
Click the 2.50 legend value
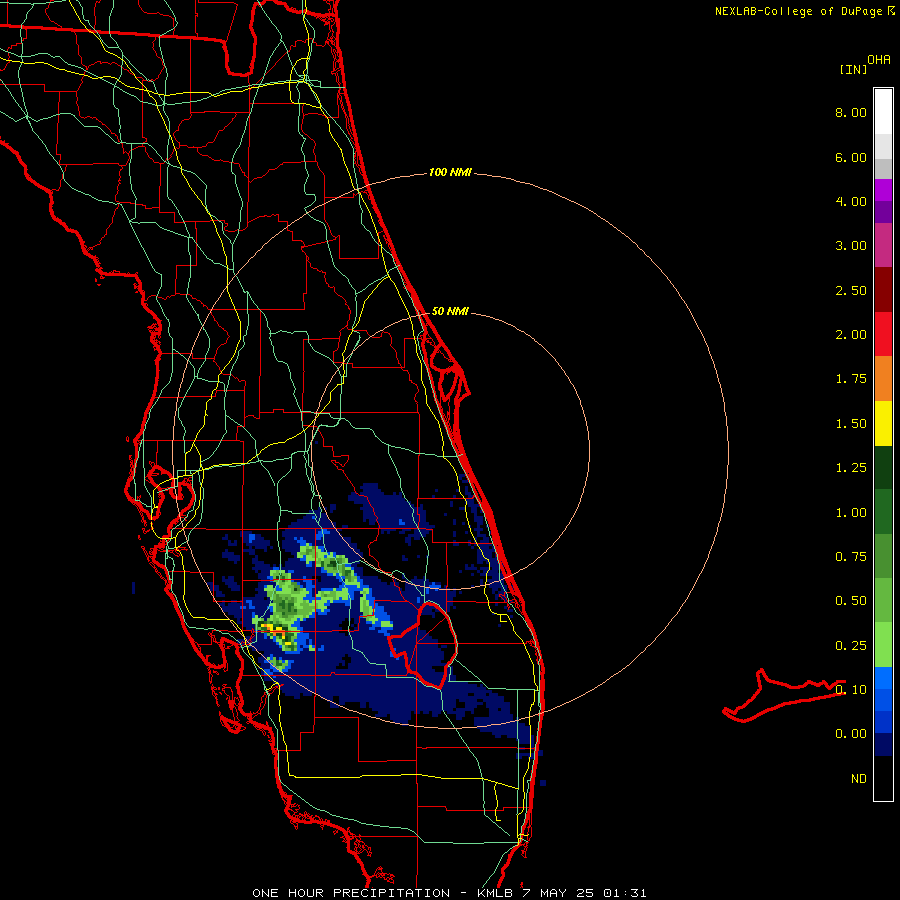[851, 290]
